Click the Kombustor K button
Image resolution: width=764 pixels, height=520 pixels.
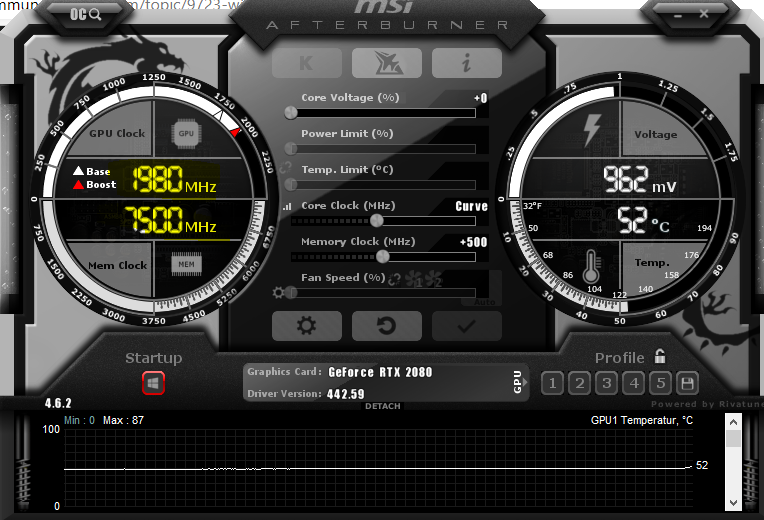coord(306,63)
